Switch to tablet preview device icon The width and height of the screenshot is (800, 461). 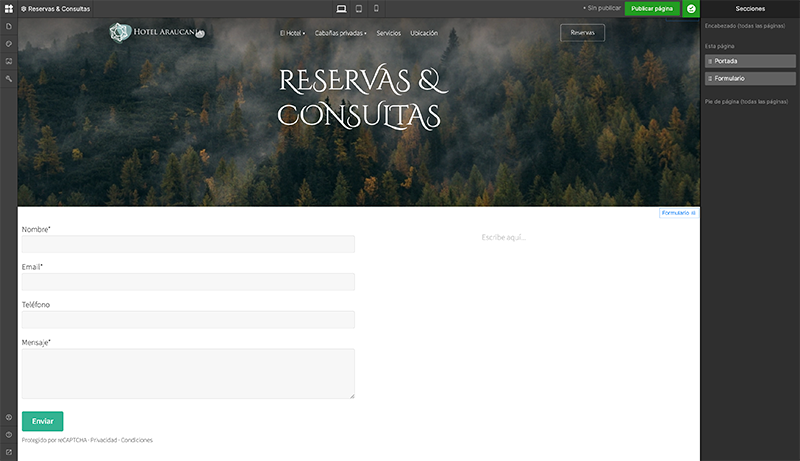pyautogui.click(x=359, y=9)
